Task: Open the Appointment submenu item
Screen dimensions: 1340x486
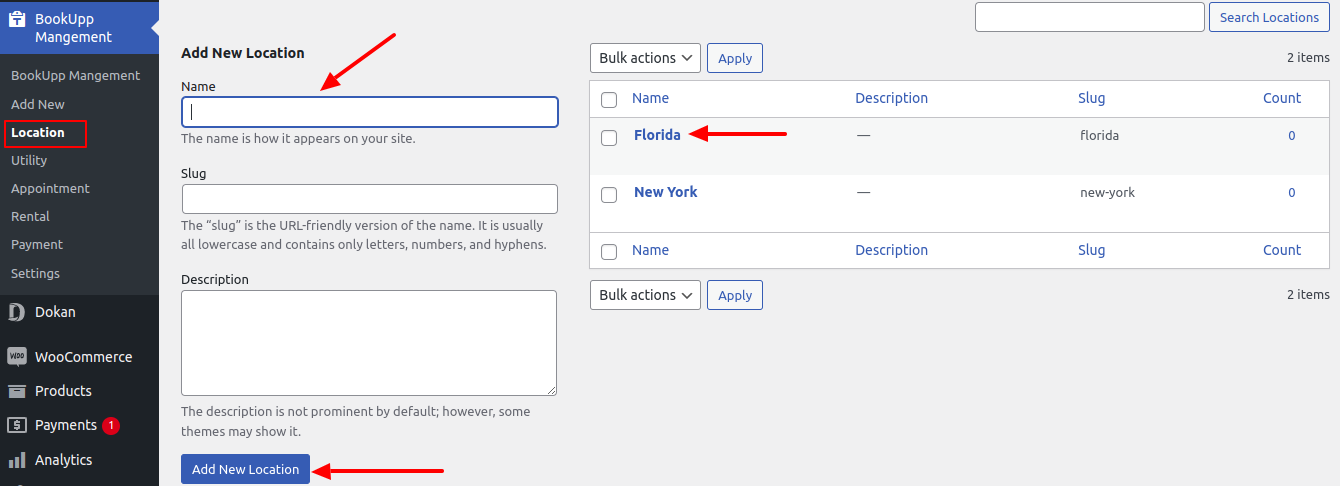Action: 50,188
